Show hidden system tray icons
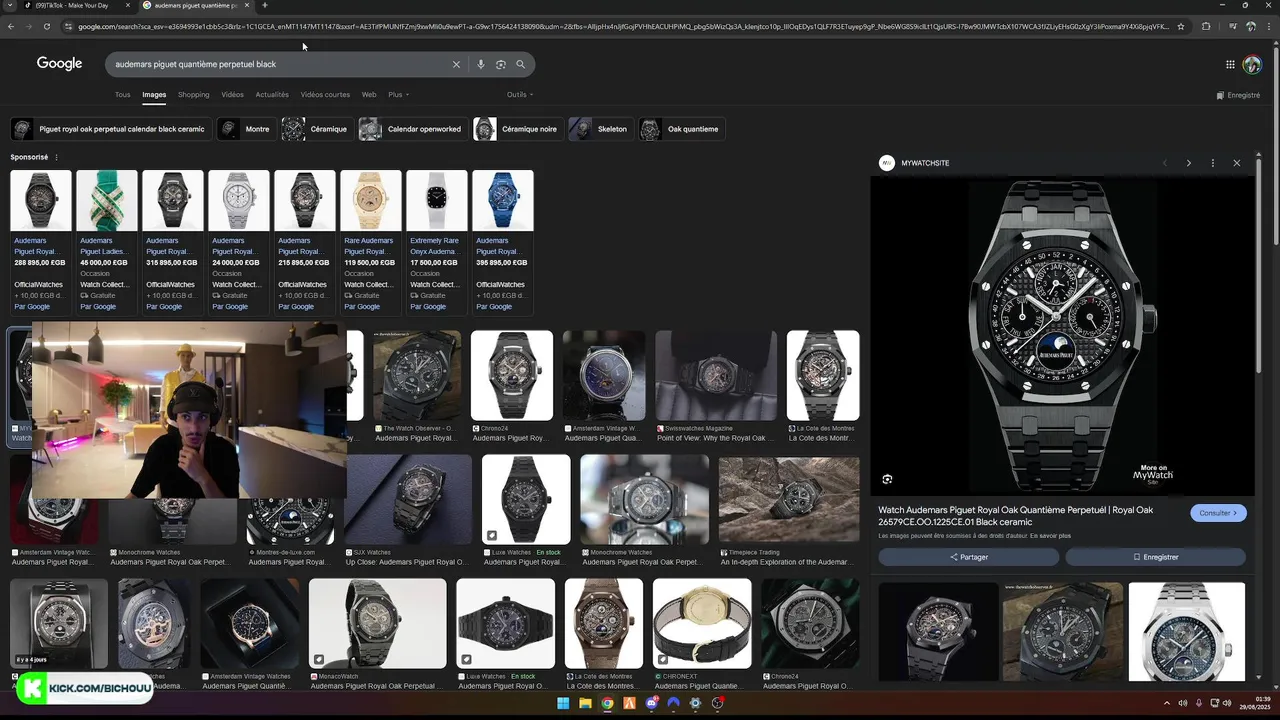 [x=1166, y=703]
